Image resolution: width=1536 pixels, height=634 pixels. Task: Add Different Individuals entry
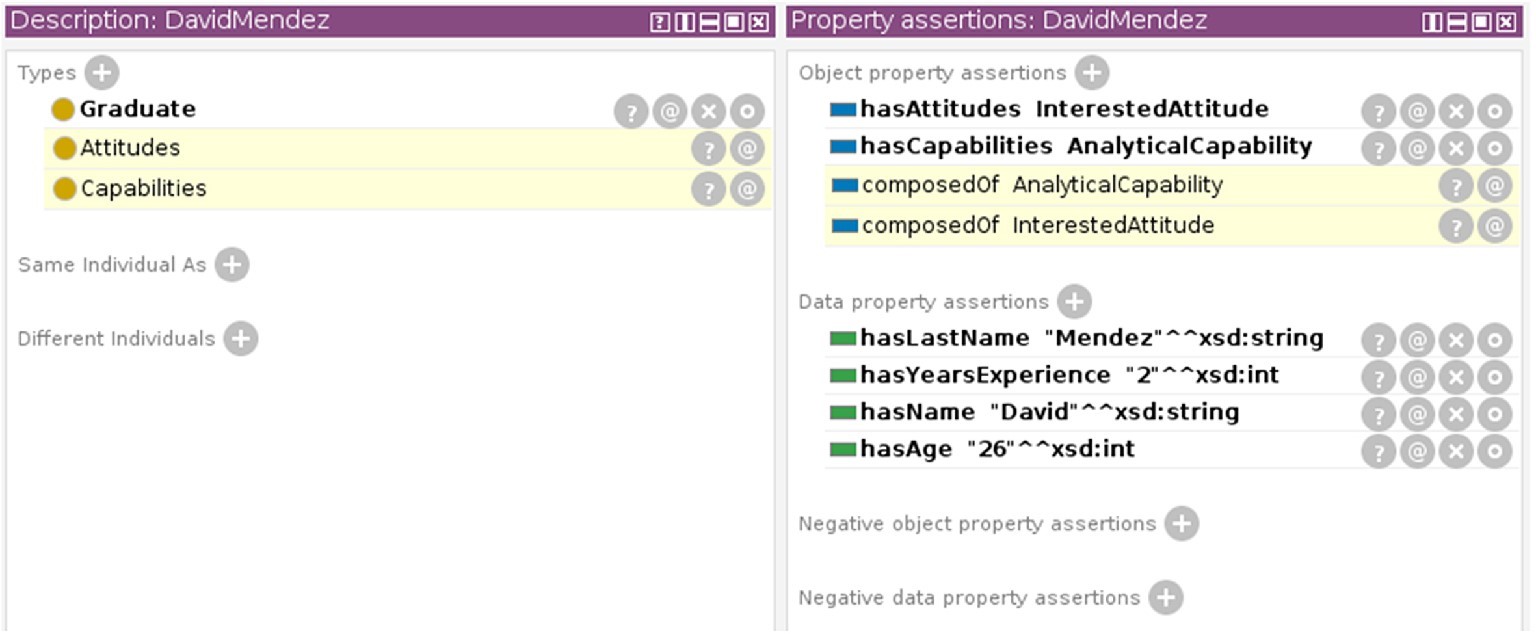[240, 339]
